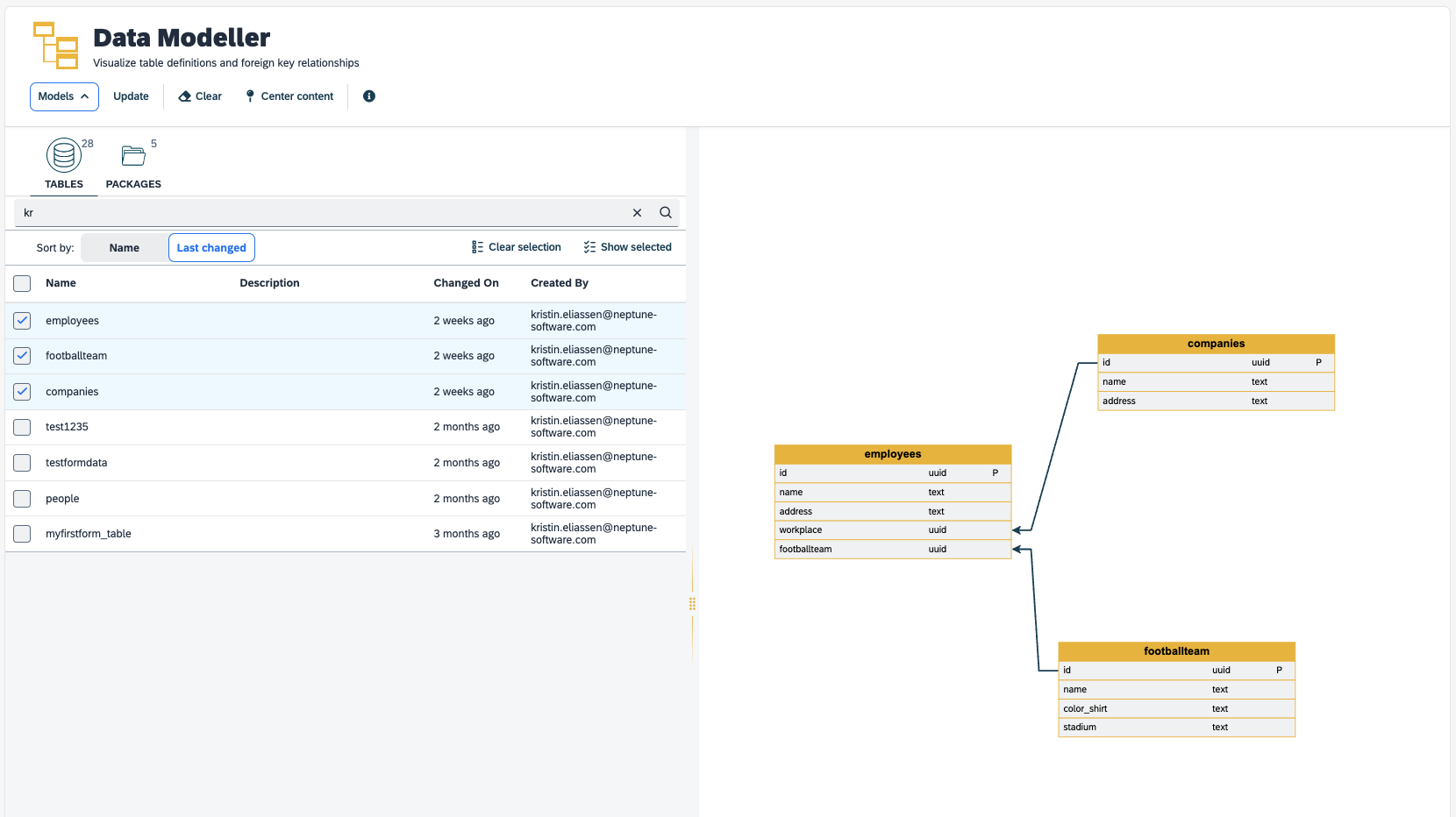Click the '3 months ago' cell
Screen dimensions: 1456x817
click(x=467, y=534)
